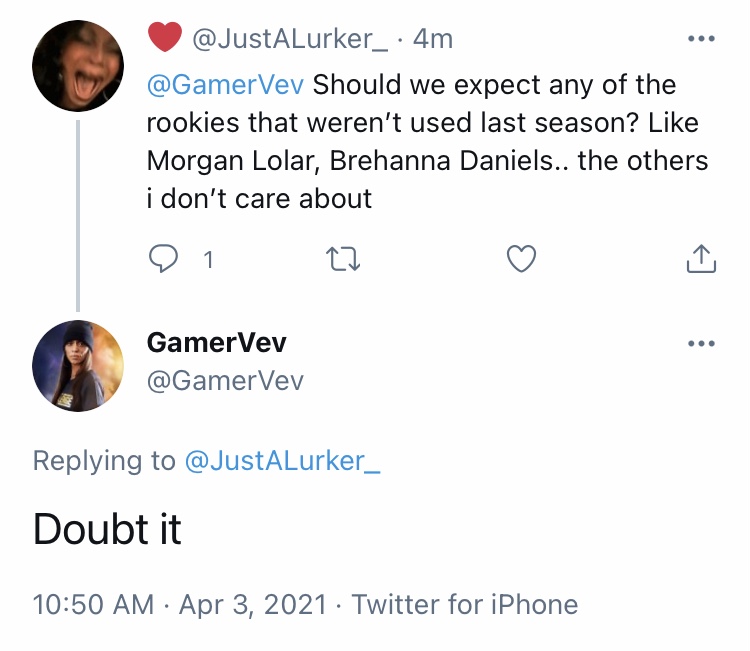Click the 4m timestamp on the tweet

pos(432,39)
